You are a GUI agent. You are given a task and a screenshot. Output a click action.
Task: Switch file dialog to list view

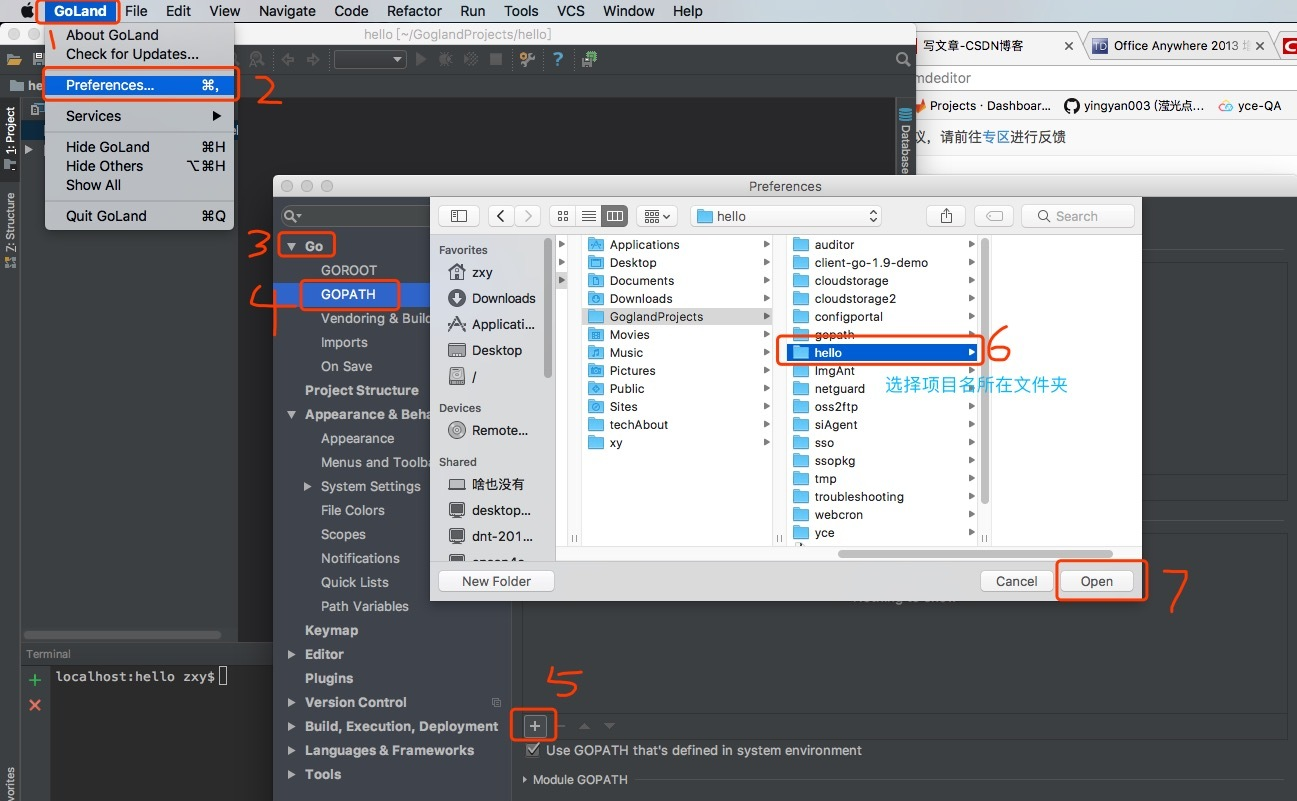pos(589,216)
